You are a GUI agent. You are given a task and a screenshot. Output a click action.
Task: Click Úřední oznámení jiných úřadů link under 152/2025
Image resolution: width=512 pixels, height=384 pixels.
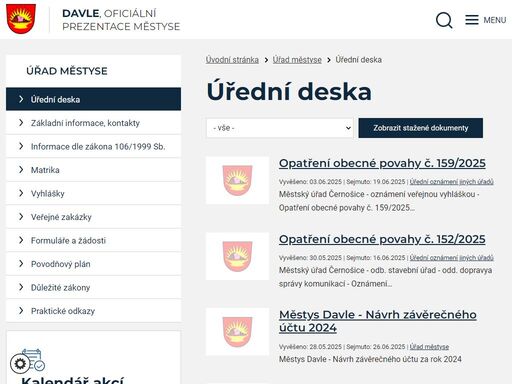[451, 258]
